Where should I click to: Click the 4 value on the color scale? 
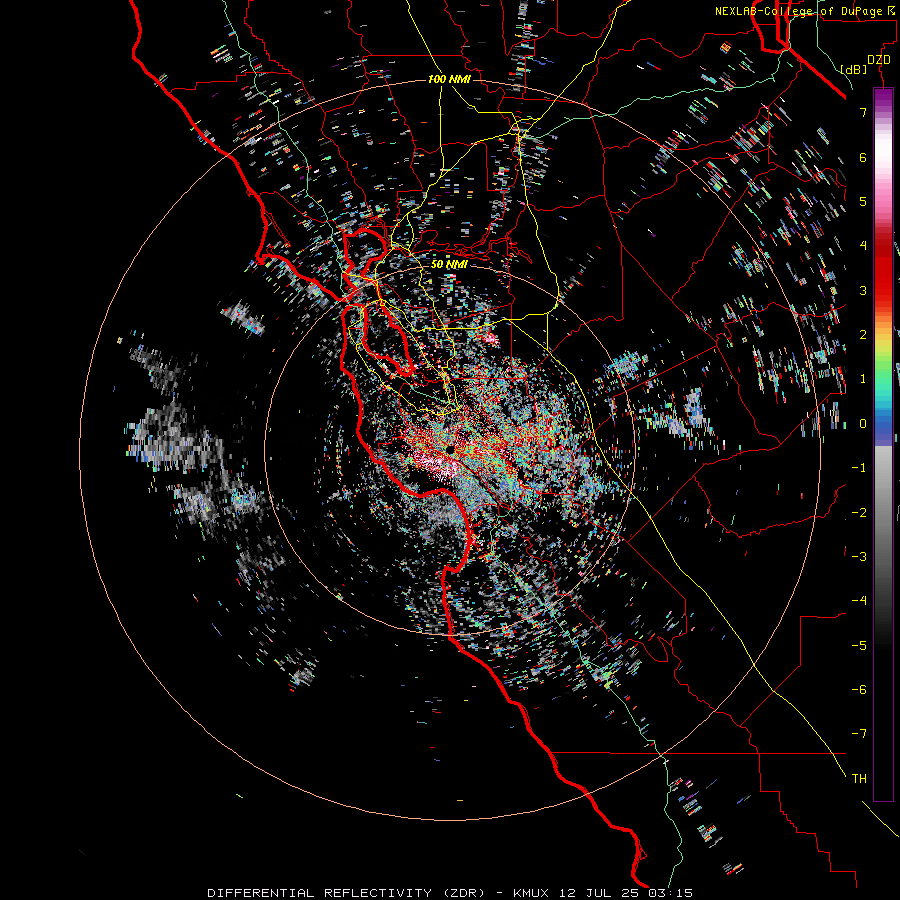863,246
